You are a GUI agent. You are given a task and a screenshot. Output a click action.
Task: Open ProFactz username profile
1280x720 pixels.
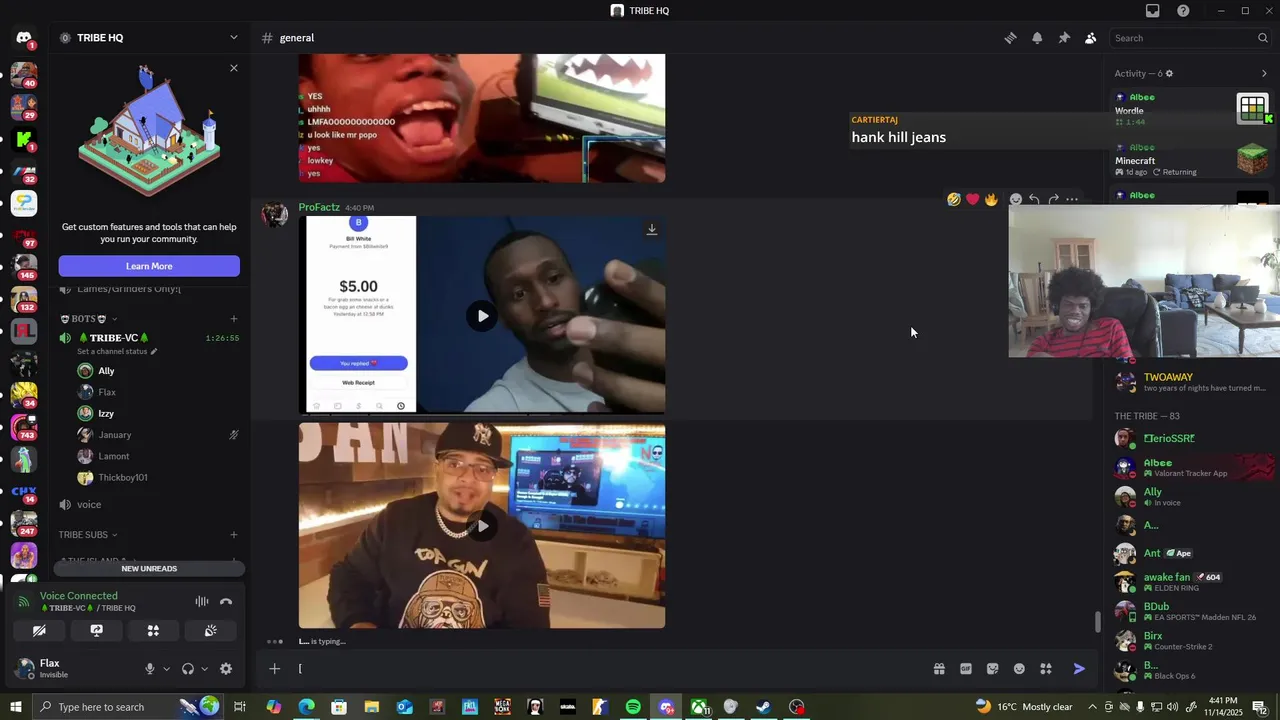point(319,207)
